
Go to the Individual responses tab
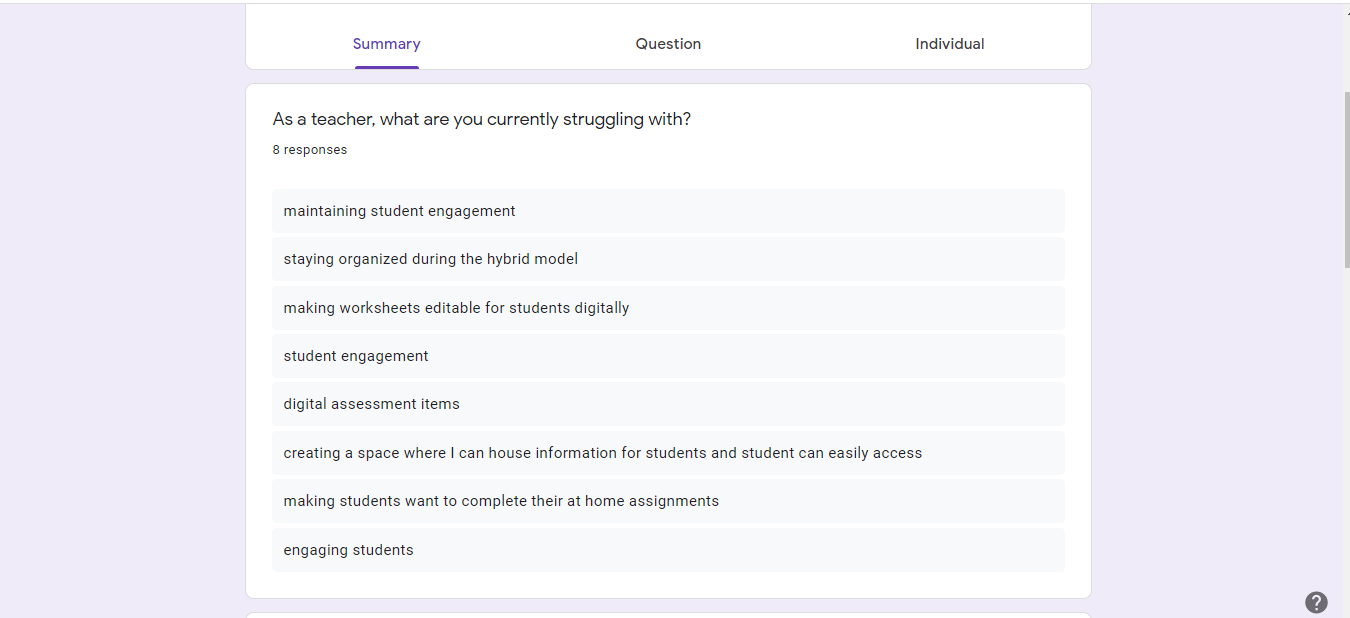tap(950, 44)
